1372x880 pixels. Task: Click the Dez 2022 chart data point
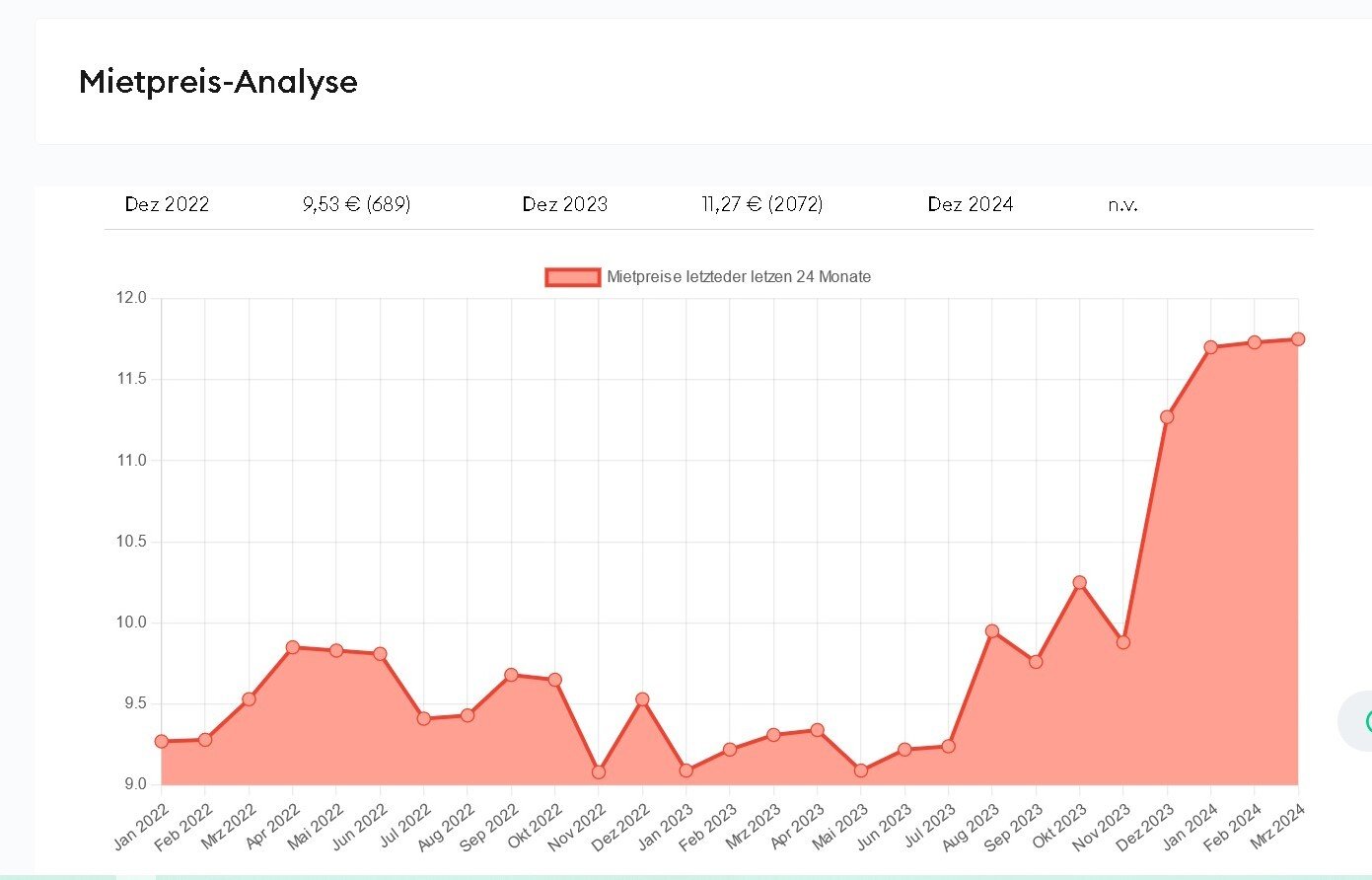pos(643,699)
